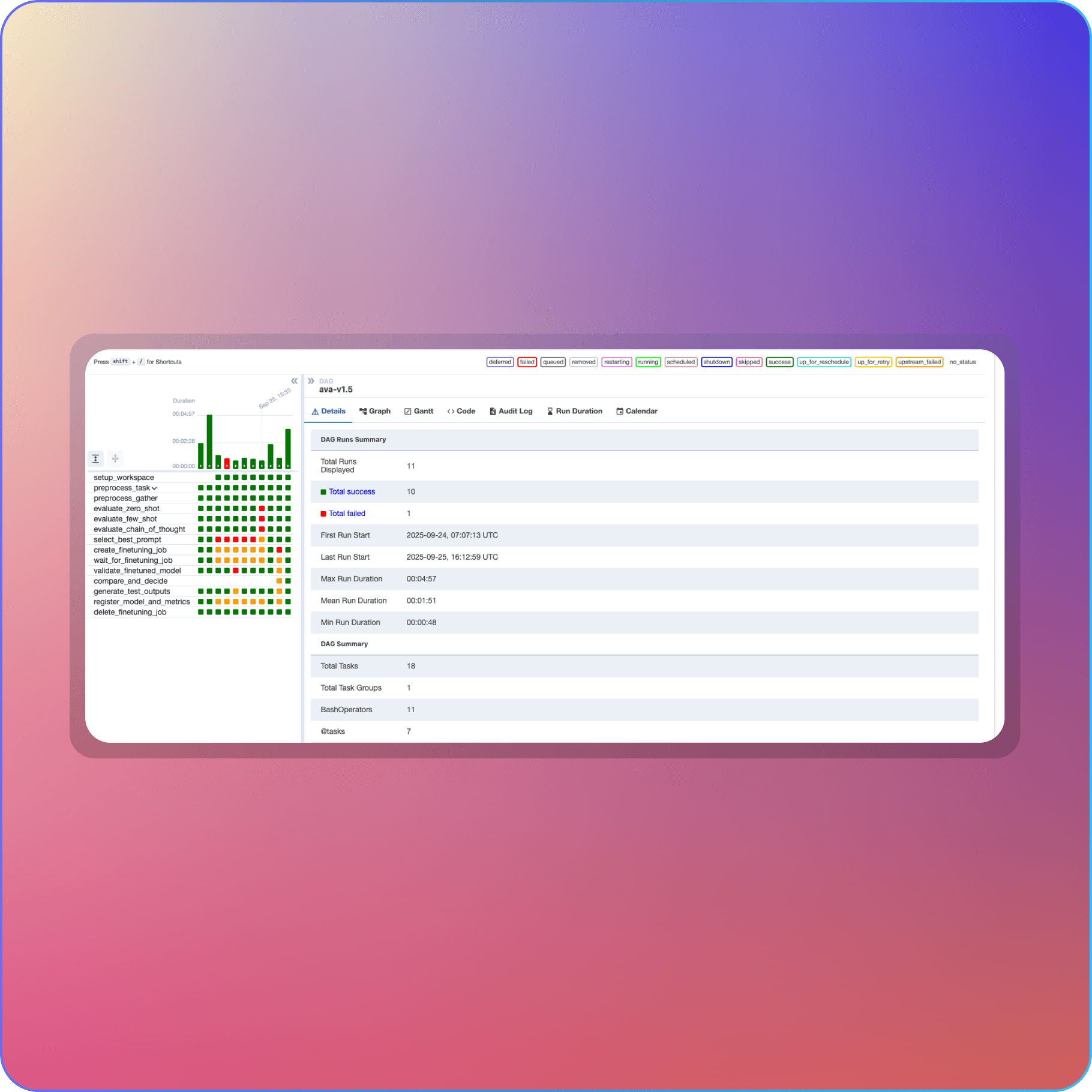The width and height of the screenshot is (1092, 1092).
Task: Click the skipped status legend badge
Action: 749,362
